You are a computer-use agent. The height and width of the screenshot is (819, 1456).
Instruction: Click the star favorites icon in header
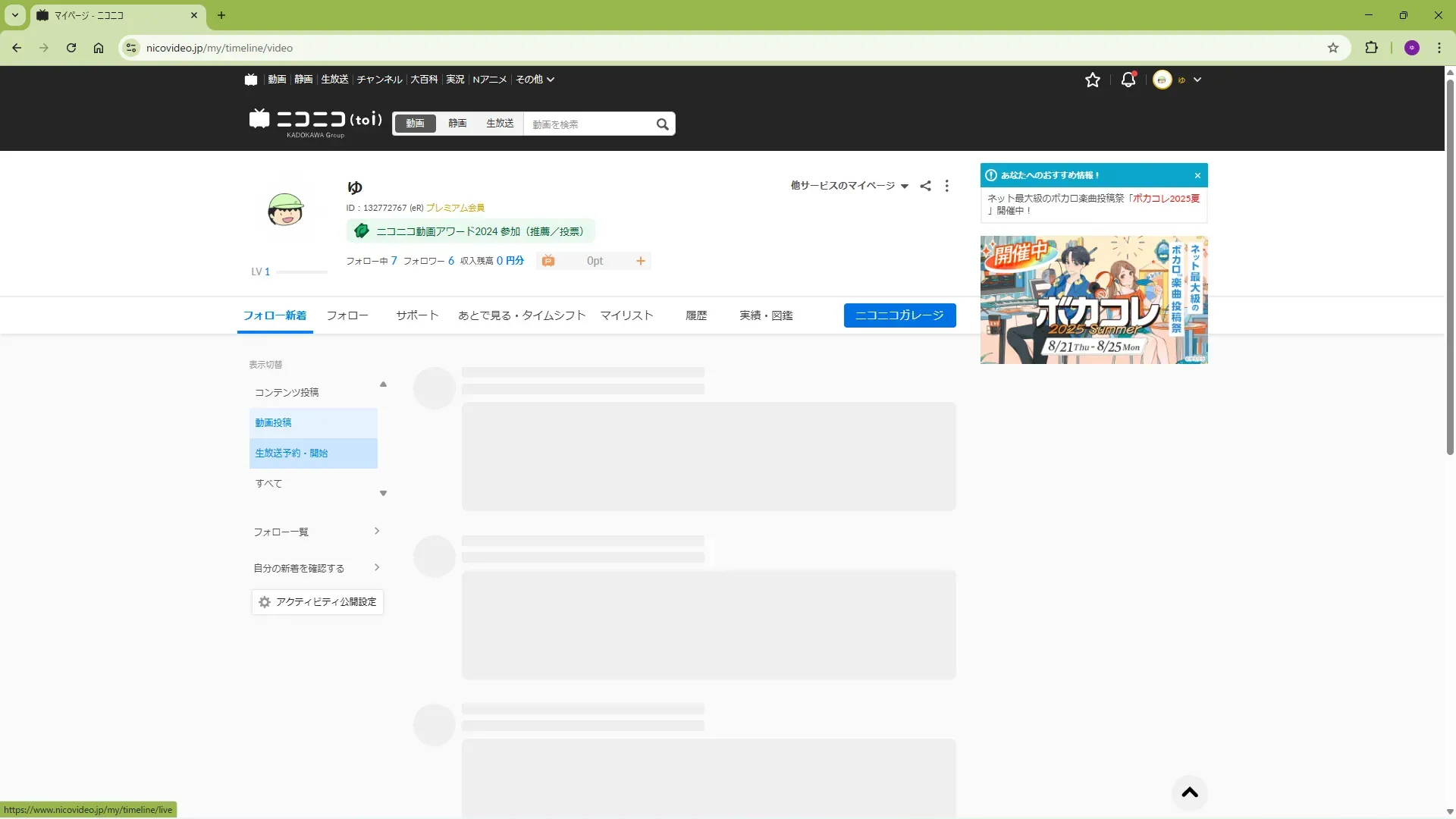[x=1092, y=80]
